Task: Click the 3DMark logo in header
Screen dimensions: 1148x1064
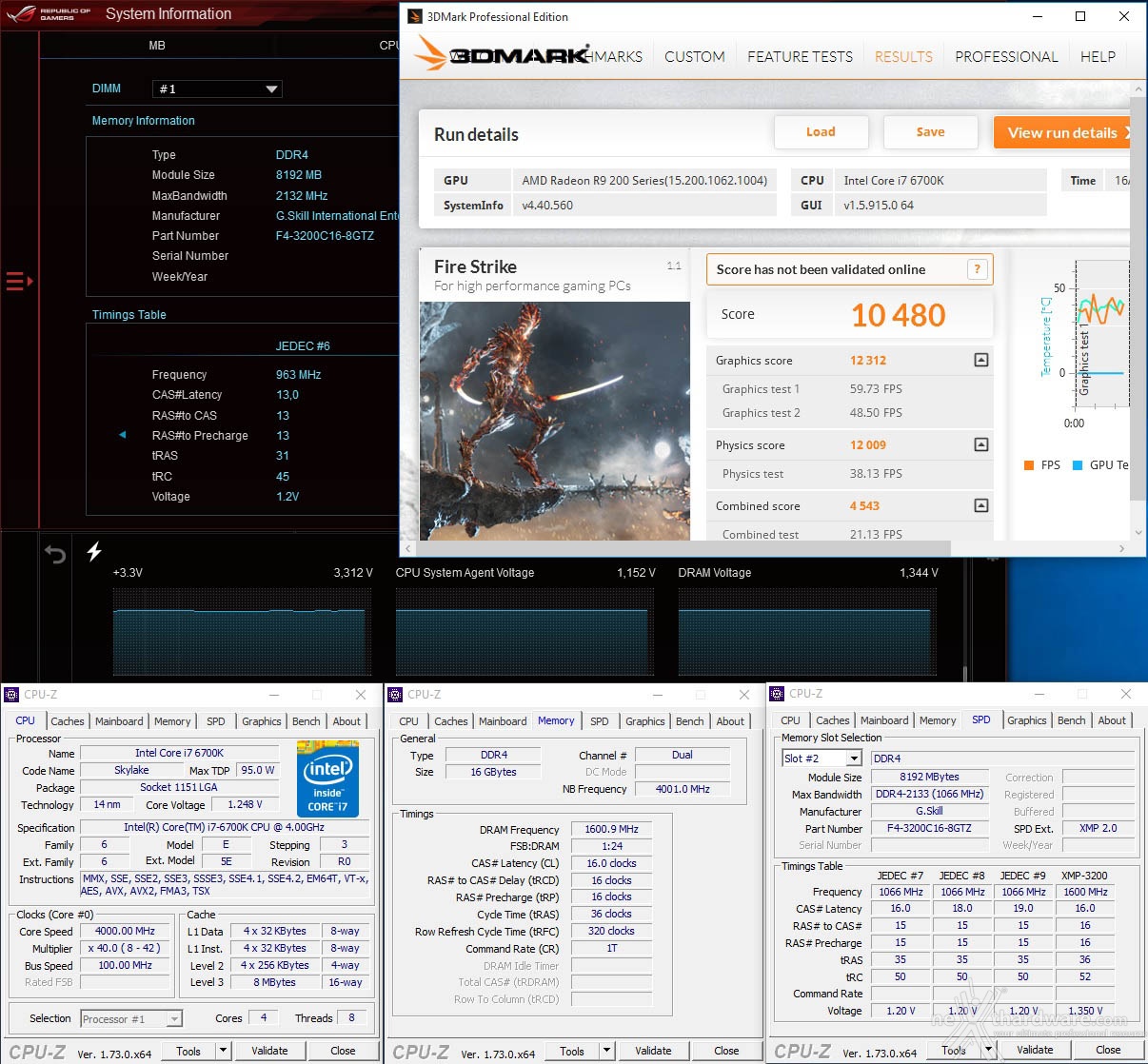Action: [503, 54]
